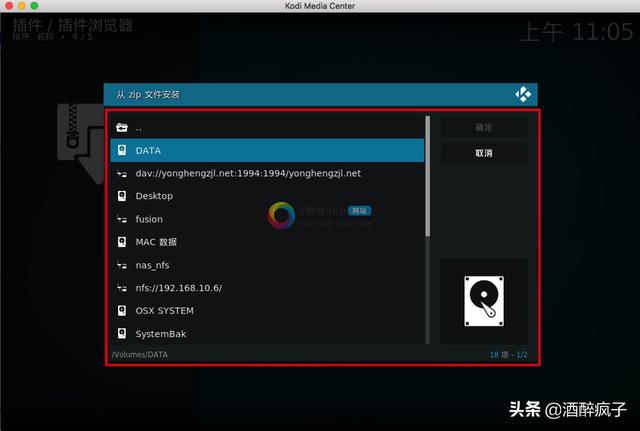Click the drive icon beside MAC 数据
640x431 pixels.
(x=122, y=242)
